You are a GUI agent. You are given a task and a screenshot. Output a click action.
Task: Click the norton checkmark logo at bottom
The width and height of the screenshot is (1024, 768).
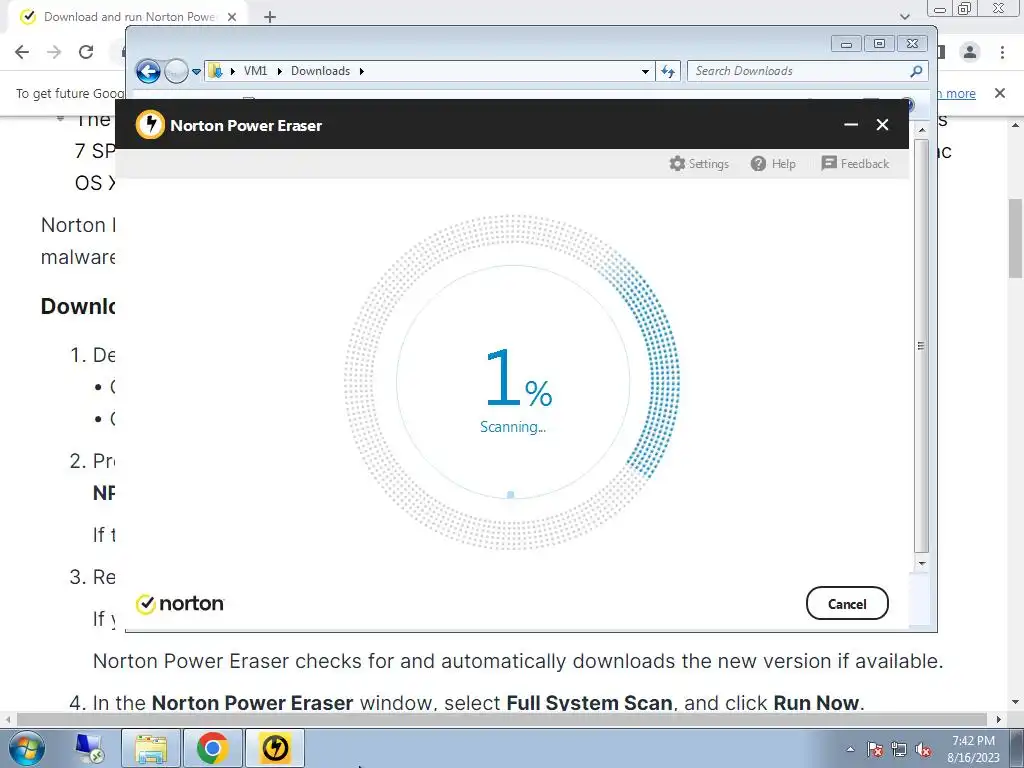point(180,603)
